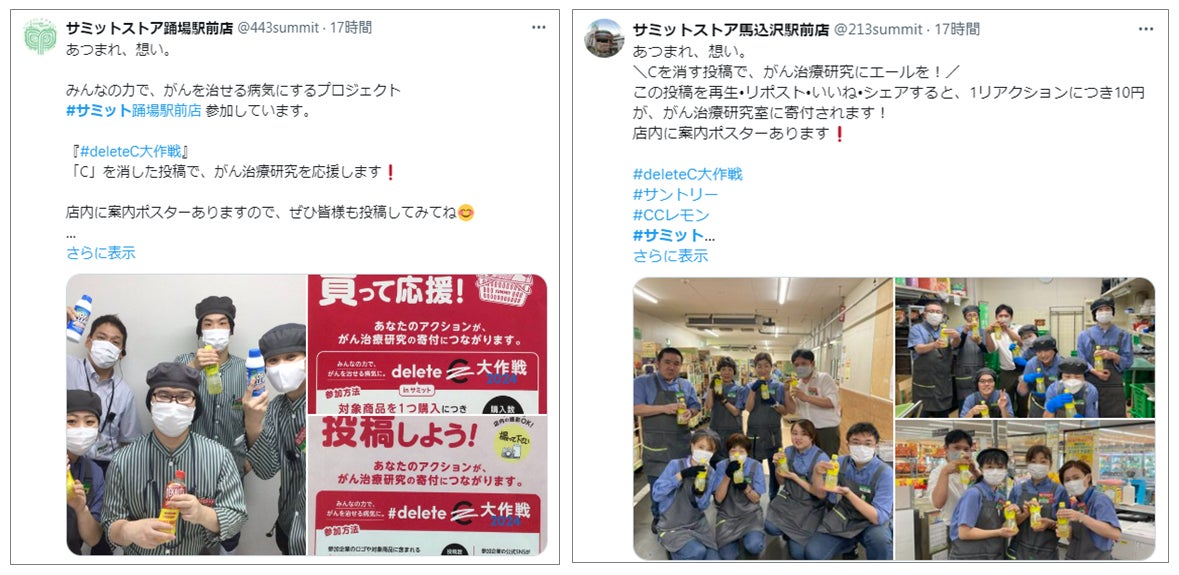Click the @213summit handle
The image size is (1179, 575).
(877, 29)
